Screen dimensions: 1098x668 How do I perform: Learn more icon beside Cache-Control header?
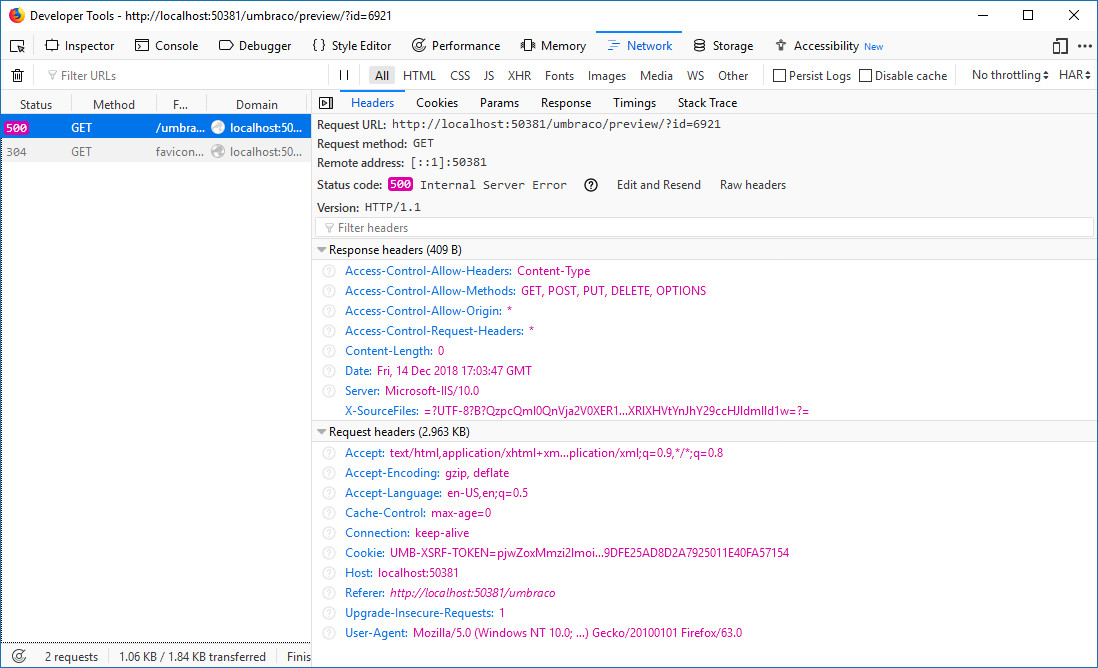(328, 513)
